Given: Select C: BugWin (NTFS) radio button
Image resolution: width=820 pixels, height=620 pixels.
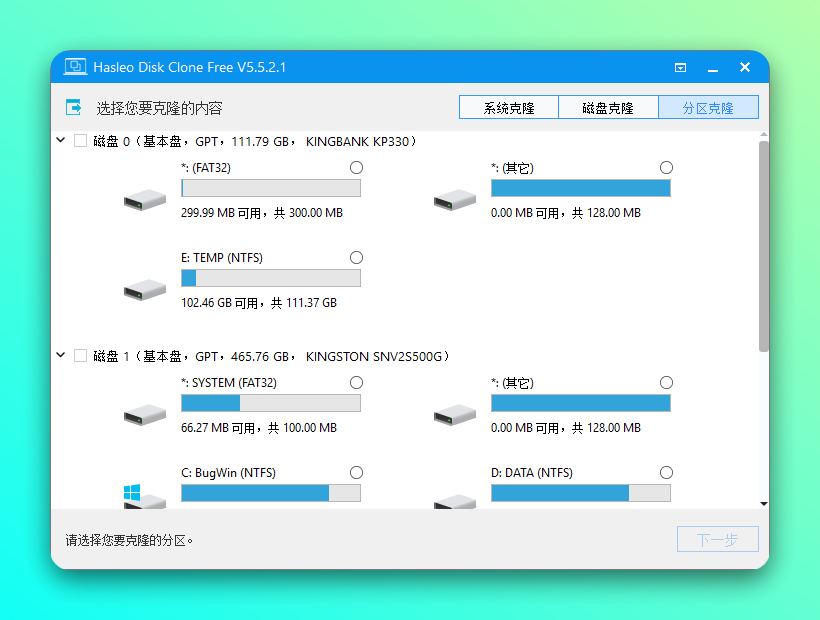Looking at the screenshot, I should click(357, 473).
